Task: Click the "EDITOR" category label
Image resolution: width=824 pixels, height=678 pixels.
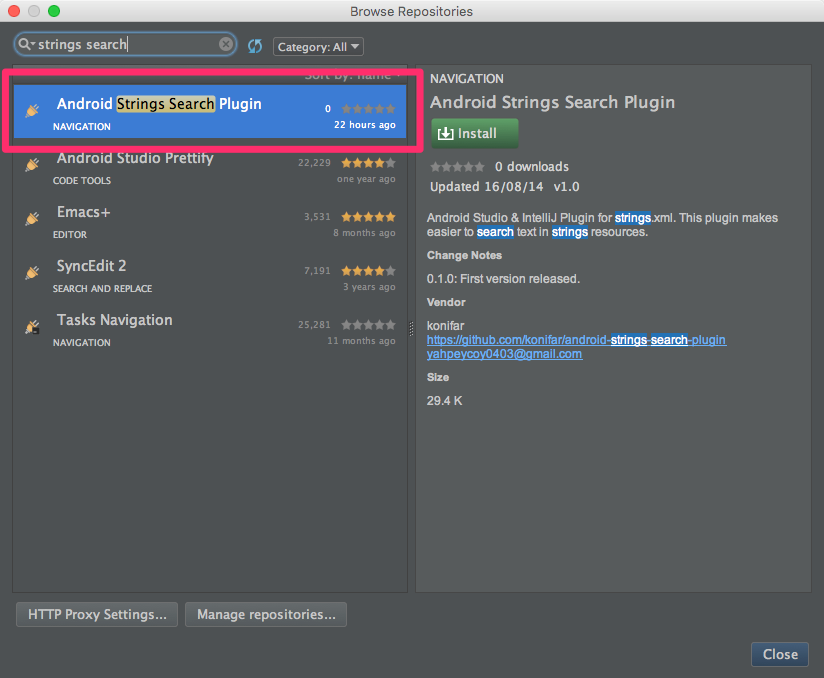Action: 70,235
